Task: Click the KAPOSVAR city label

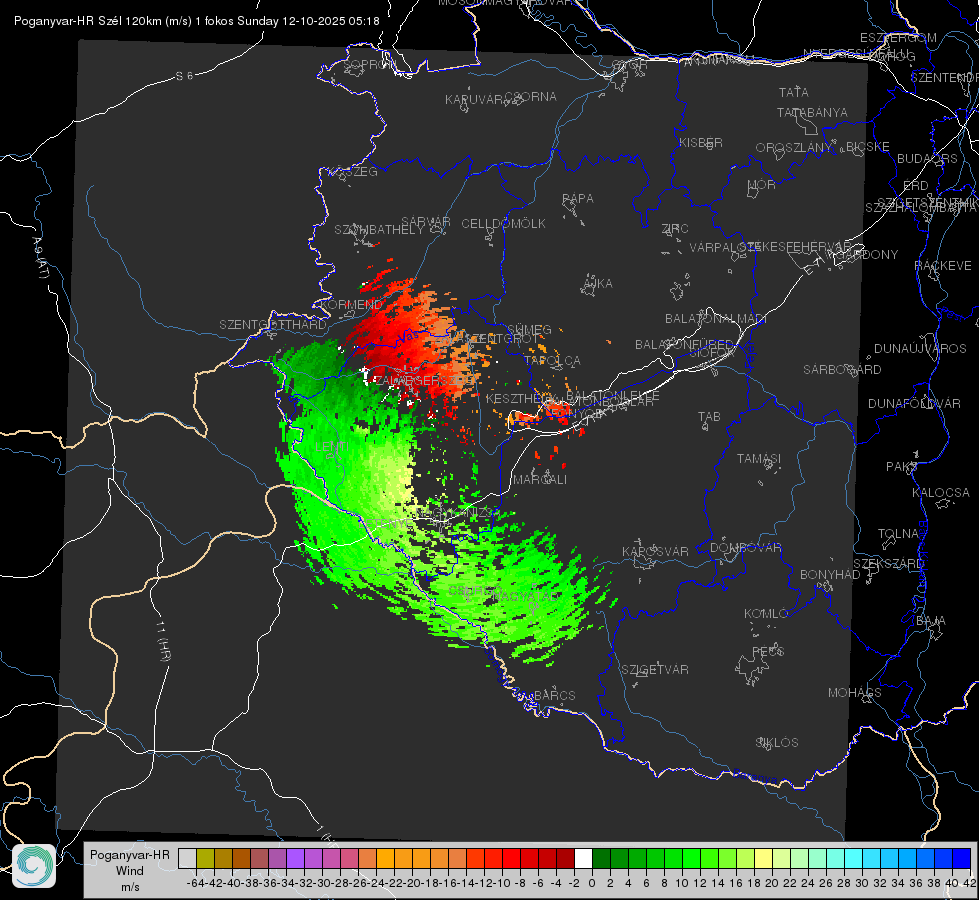Action: tap(655, 551)
